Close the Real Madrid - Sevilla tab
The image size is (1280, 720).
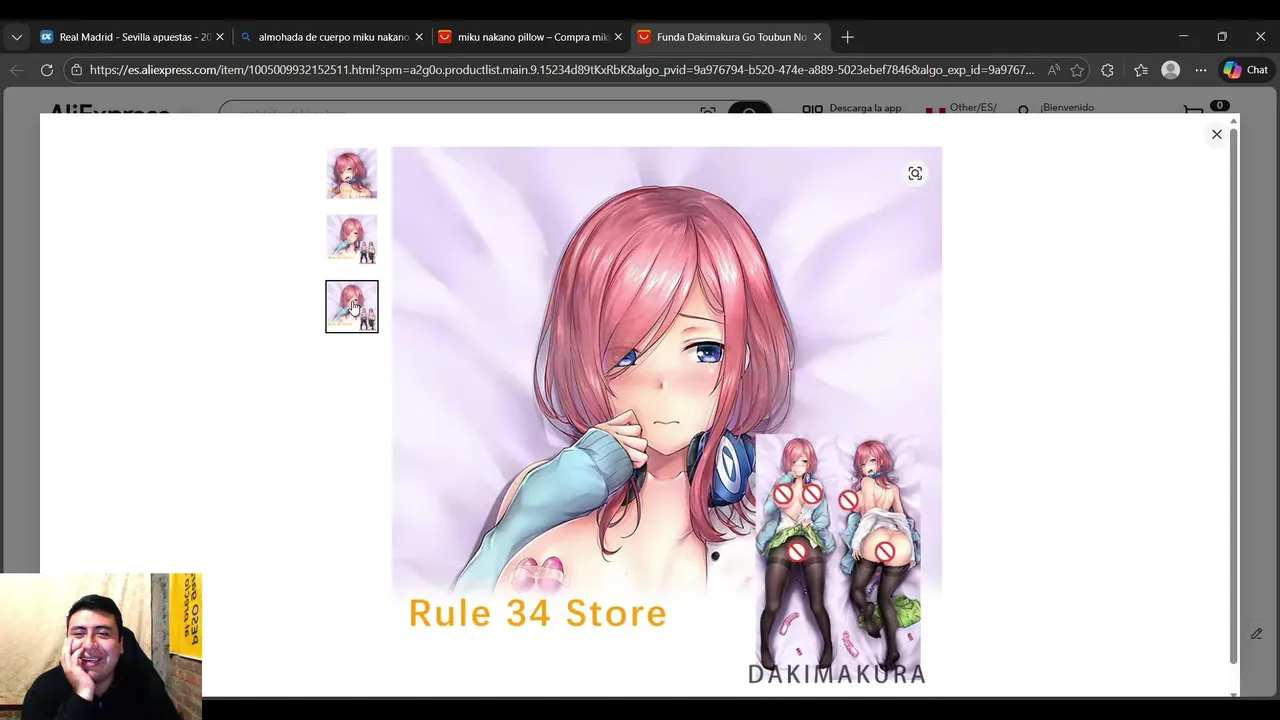[220, 37]
